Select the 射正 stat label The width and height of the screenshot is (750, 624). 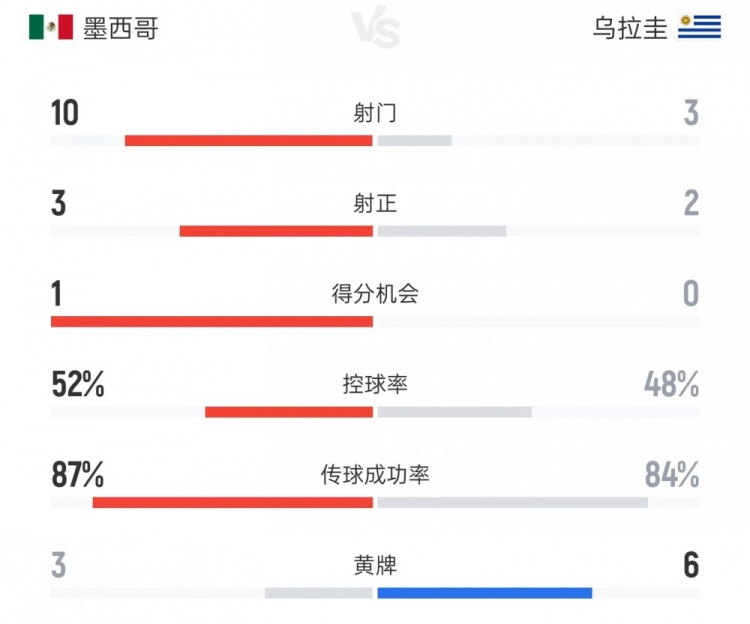click(x=375, y=204)
